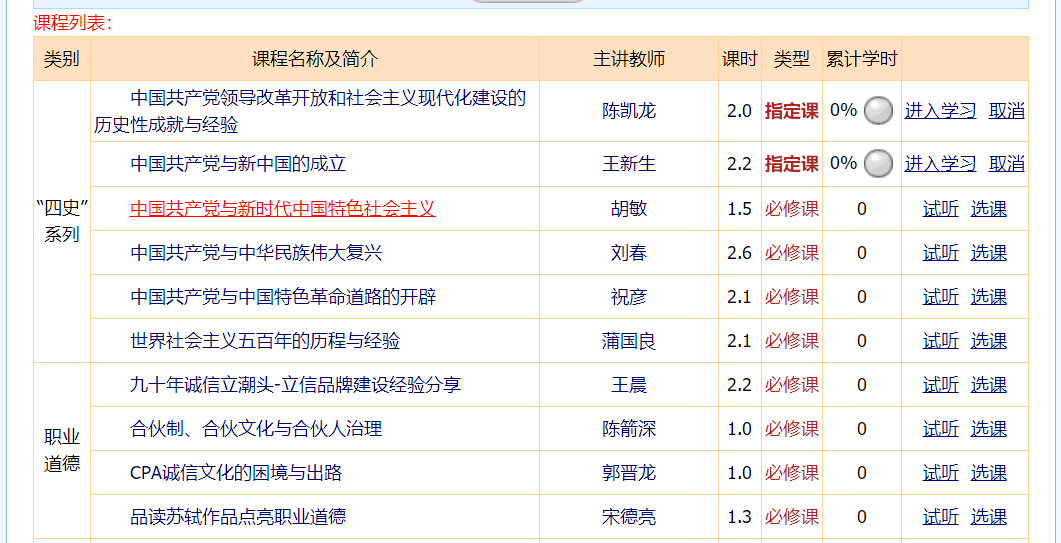Preview 试听 for 胡敏's course
Screen dimensions: 1061x543
point(940,209)
